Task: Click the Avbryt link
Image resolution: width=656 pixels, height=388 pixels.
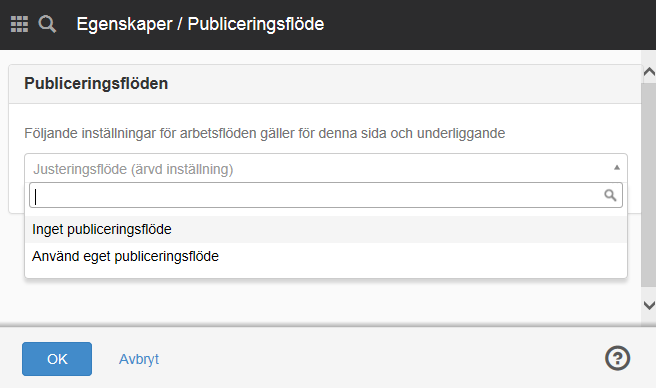Action: click(139, 359)
